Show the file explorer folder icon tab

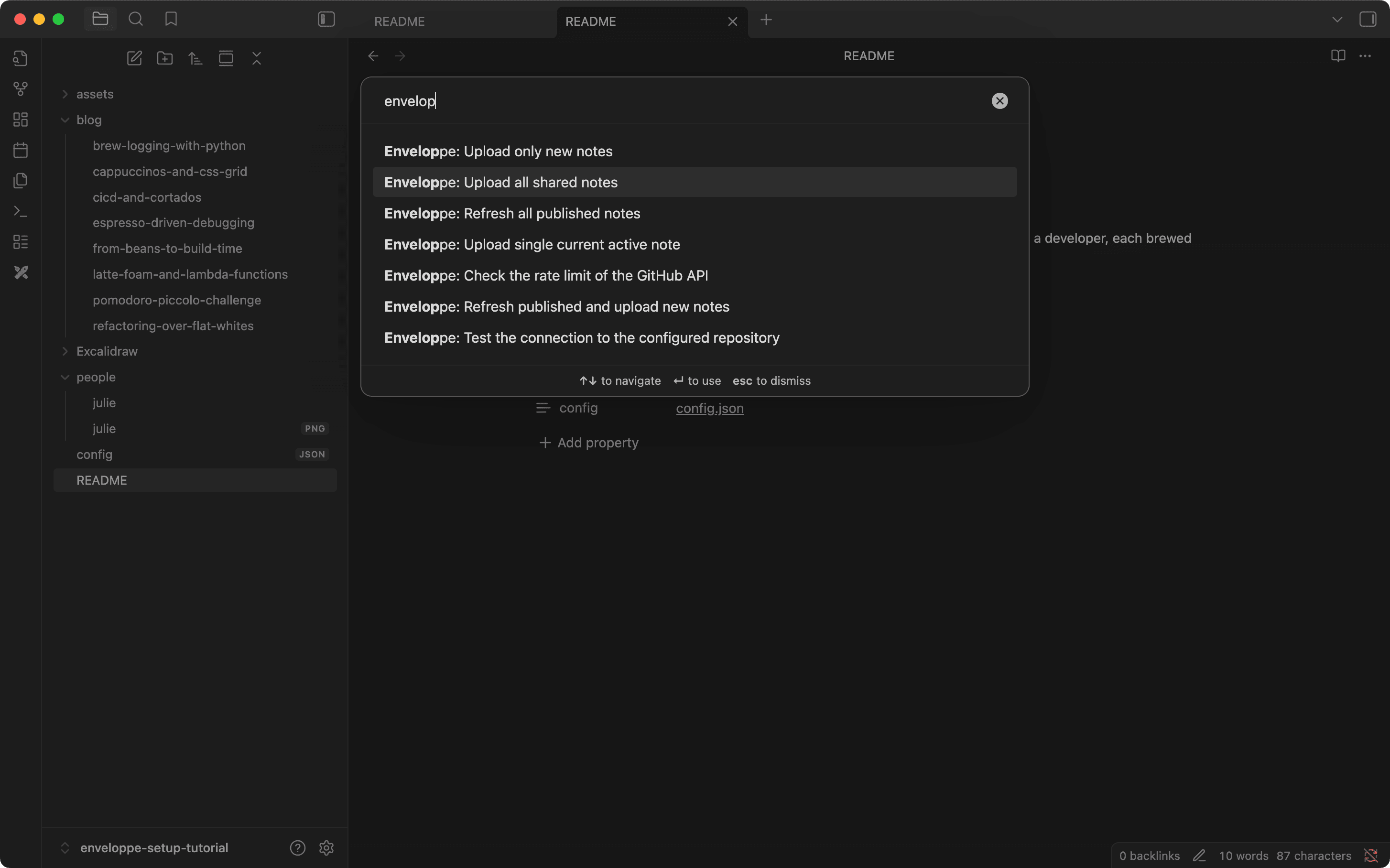point(100,19)
